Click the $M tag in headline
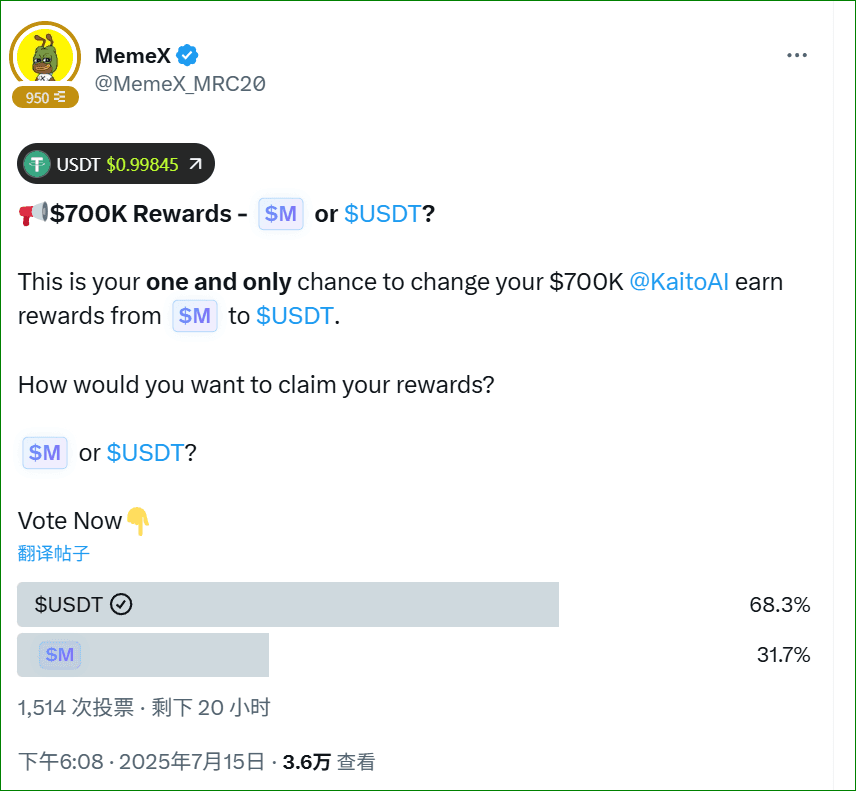 [280, 214]
